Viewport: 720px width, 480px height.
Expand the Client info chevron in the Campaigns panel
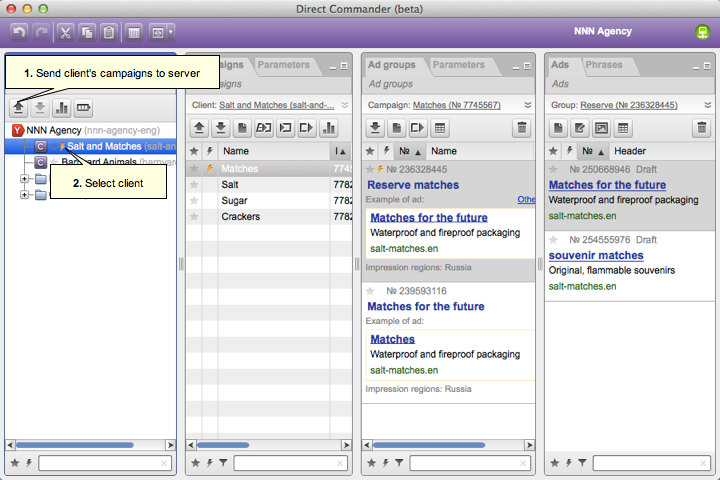click(345, 105)
